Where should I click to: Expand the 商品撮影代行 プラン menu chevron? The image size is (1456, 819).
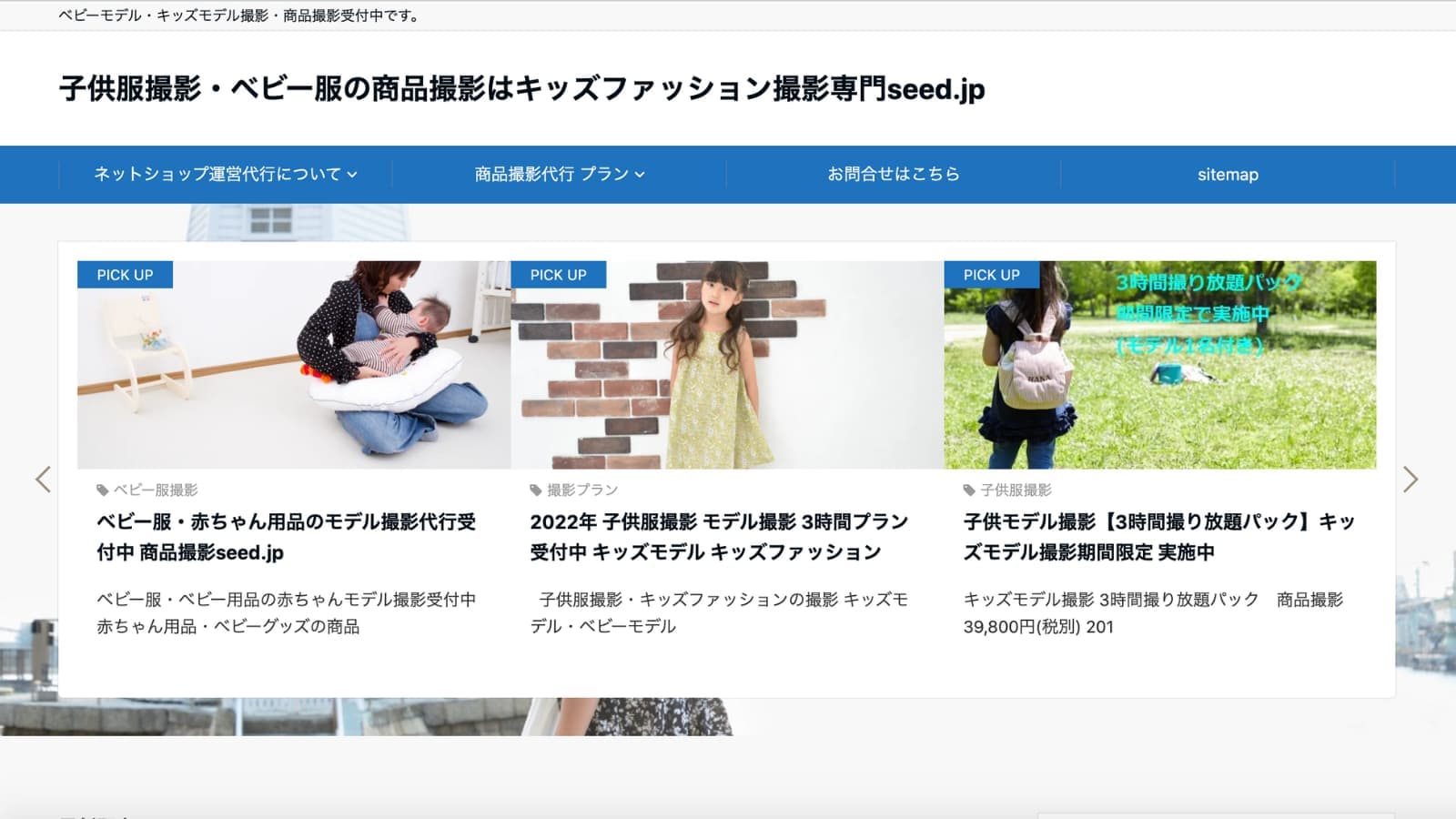click(640, 175)
